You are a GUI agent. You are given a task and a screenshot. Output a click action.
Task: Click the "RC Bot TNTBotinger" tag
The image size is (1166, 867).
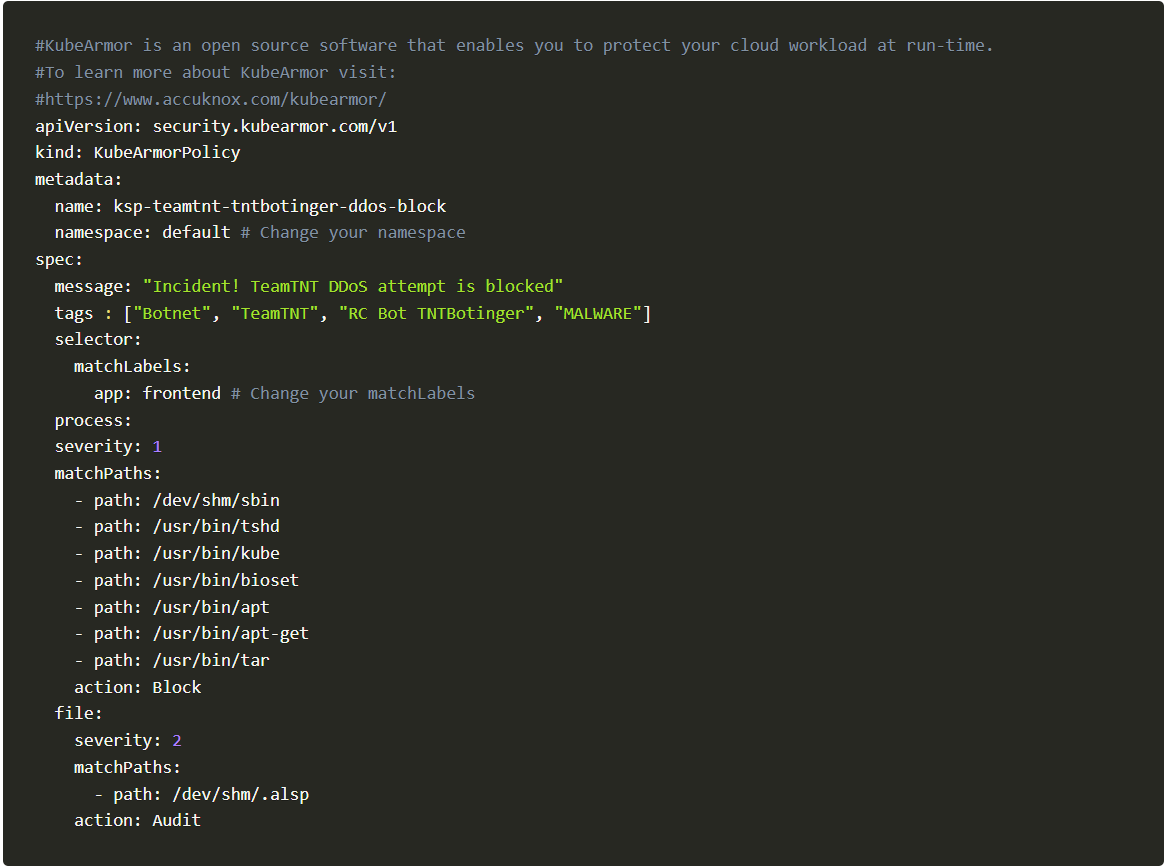(436, 314)
